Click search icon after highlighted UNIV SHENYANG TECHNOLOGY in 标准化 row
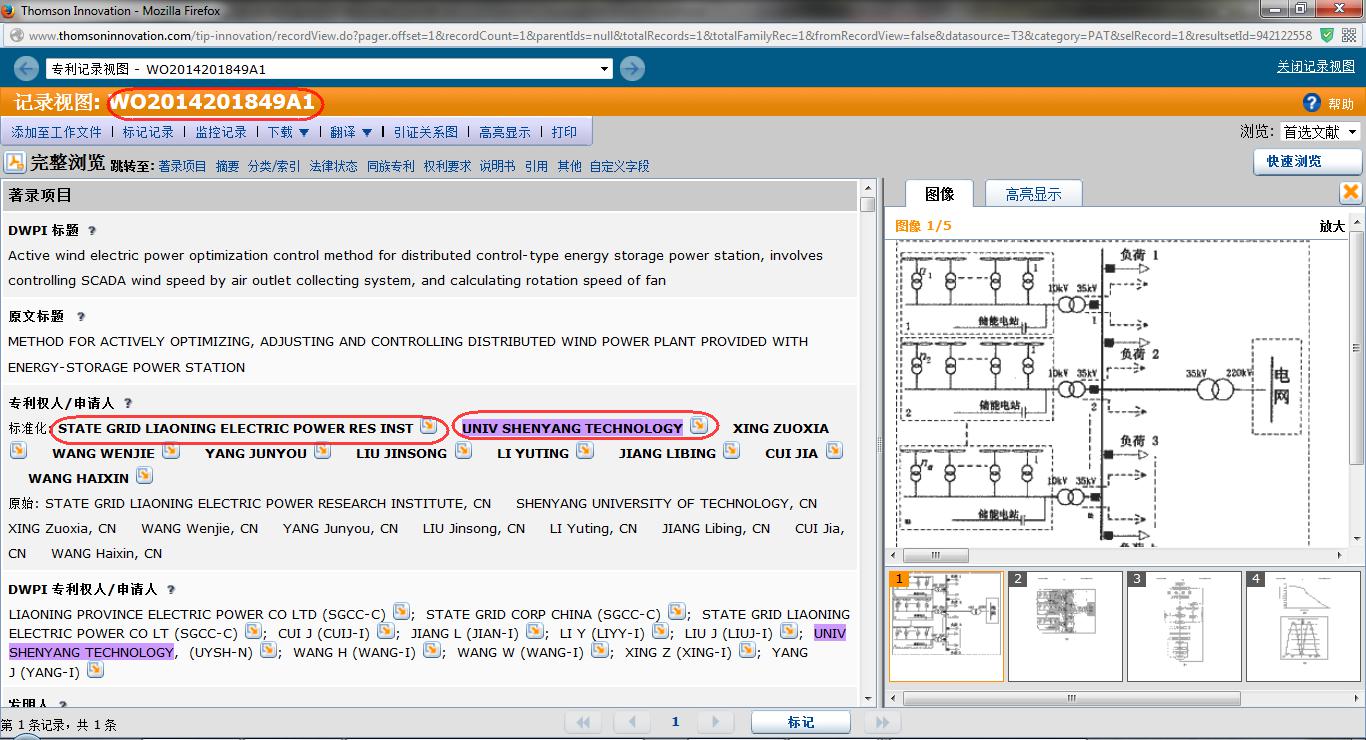The width and height of the screenshot is (1366, 740). [698, 426]
